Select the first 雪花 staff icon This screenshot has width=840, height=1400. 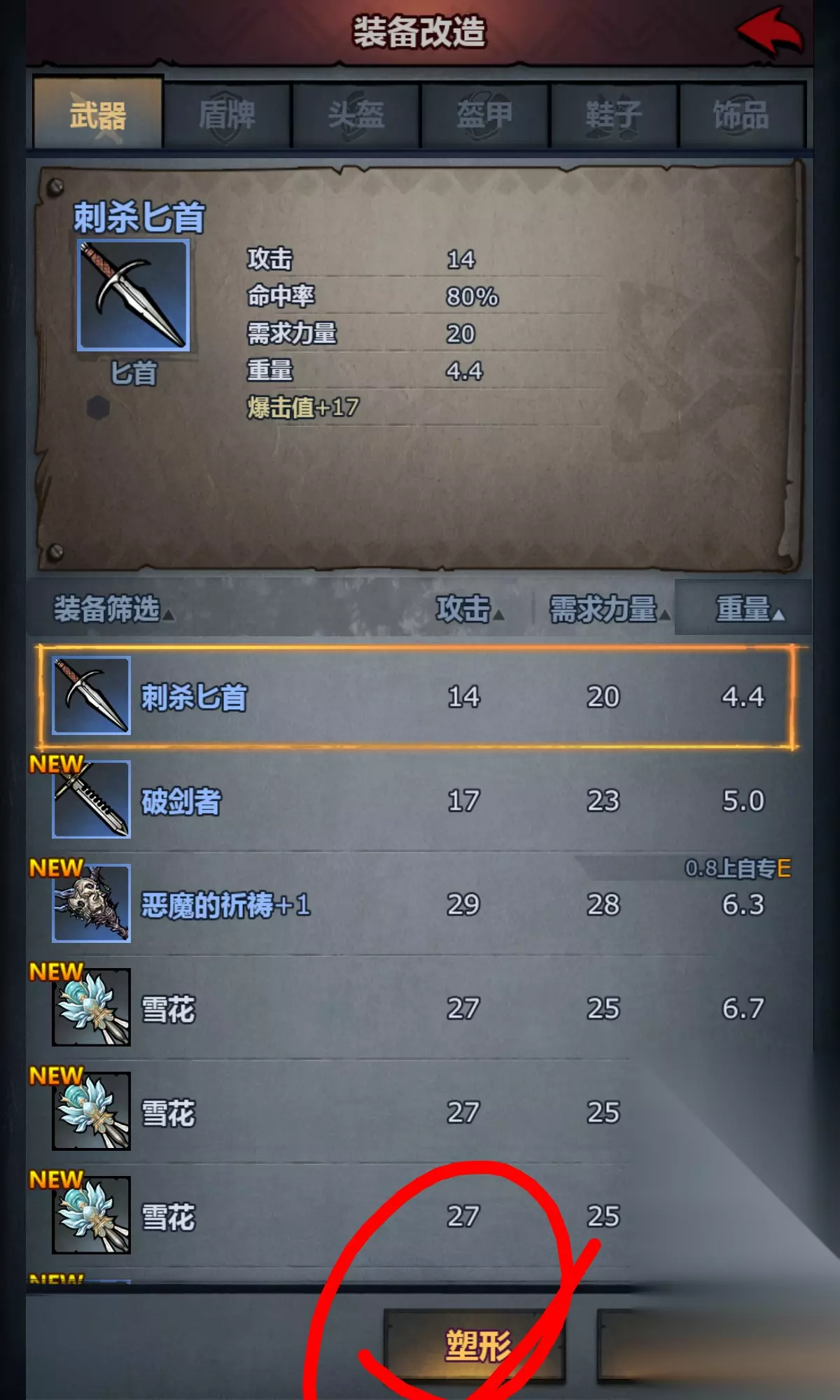coord(91,1007)
